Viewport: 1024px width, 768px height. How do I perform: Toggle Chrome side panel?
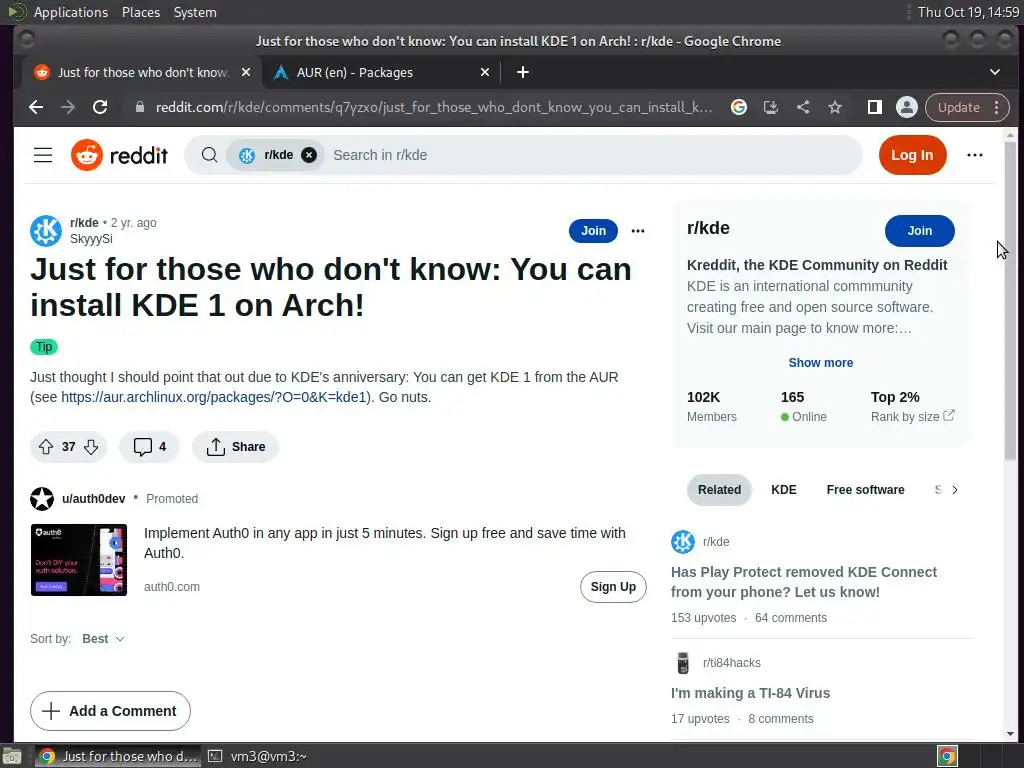tap(874, 107)
